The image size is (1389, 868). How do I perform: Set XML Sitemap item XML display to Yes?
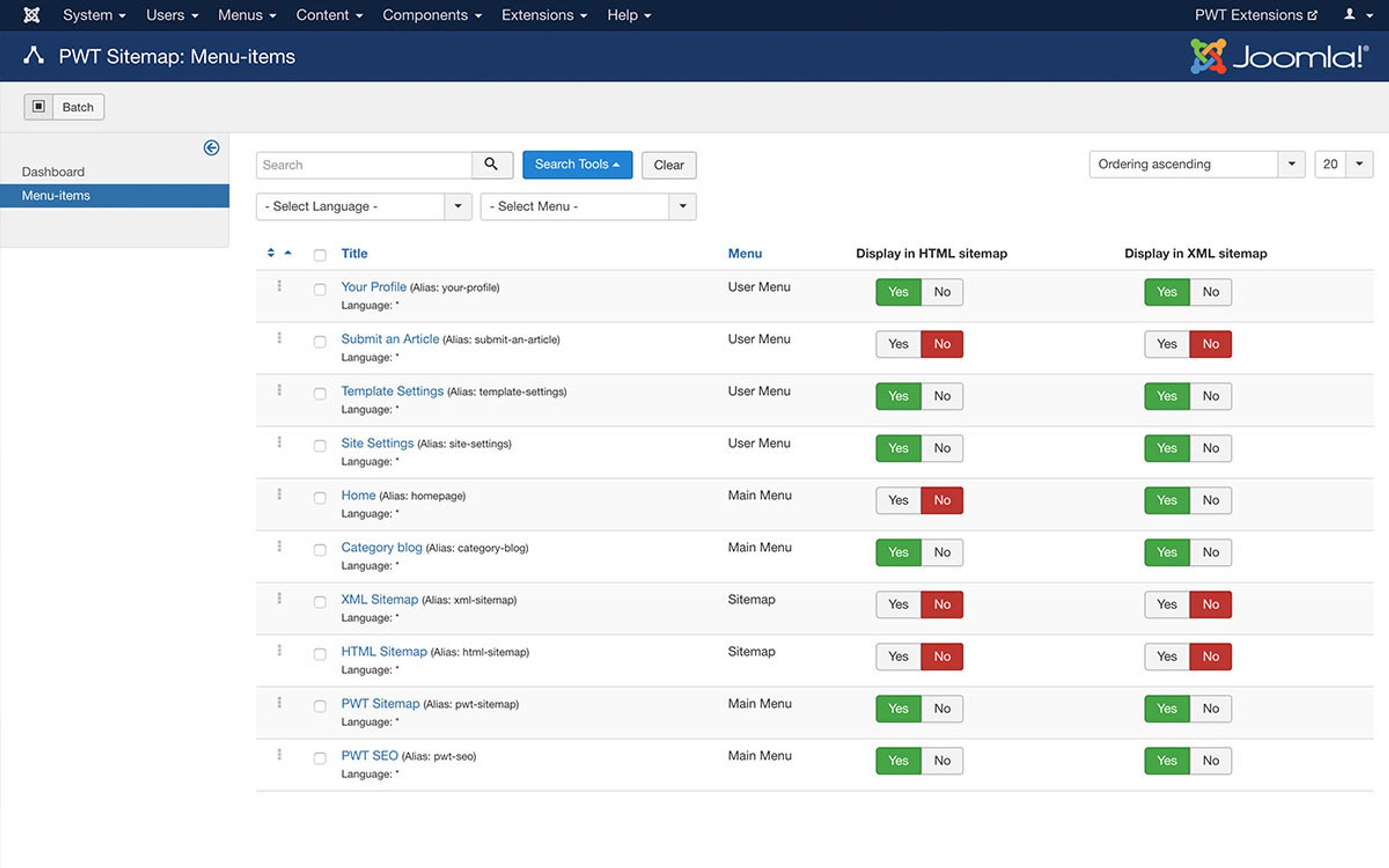click(x=1167, y=604)
